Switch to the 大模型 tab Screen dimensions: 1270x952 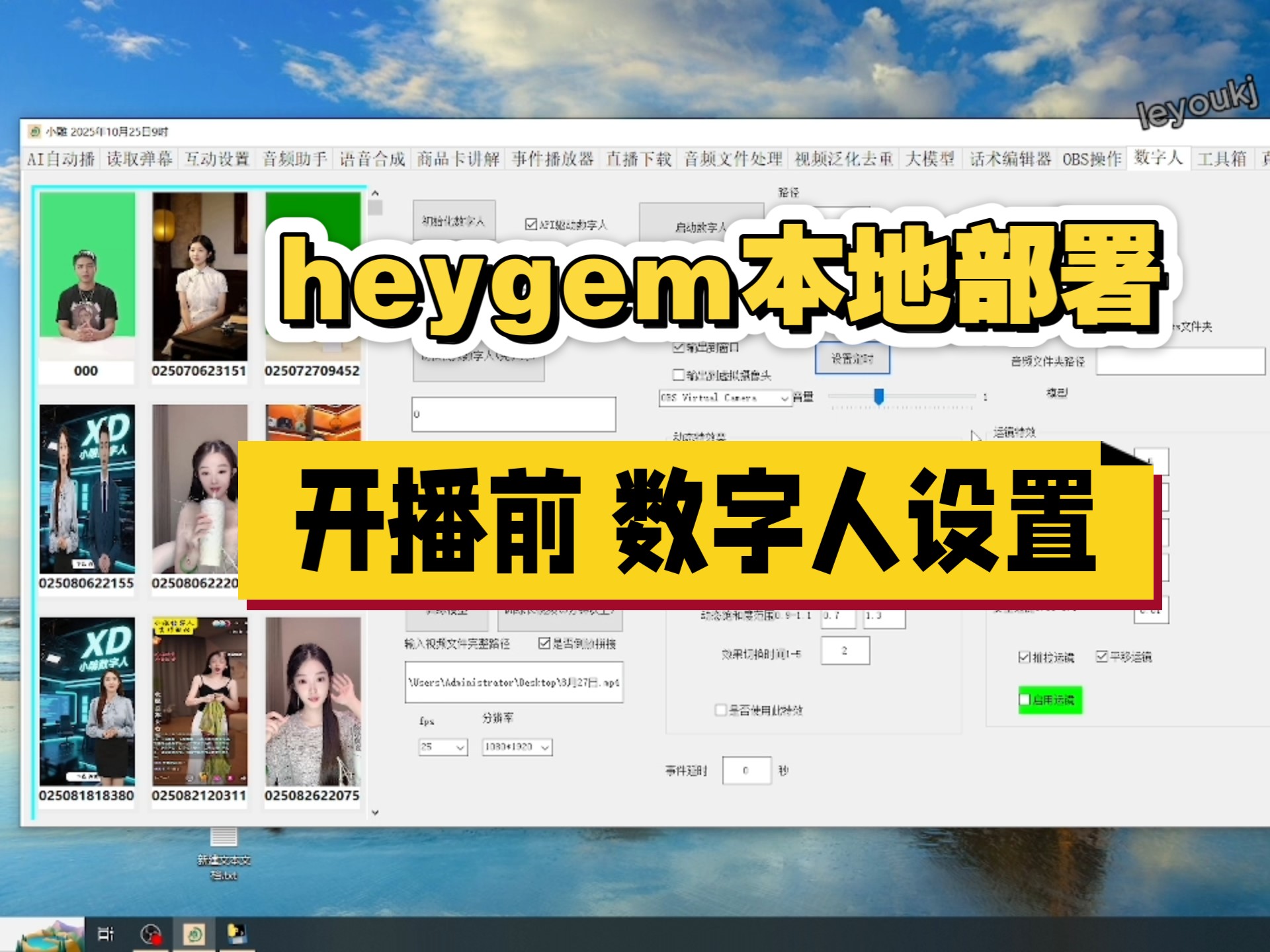coord(930,159)
